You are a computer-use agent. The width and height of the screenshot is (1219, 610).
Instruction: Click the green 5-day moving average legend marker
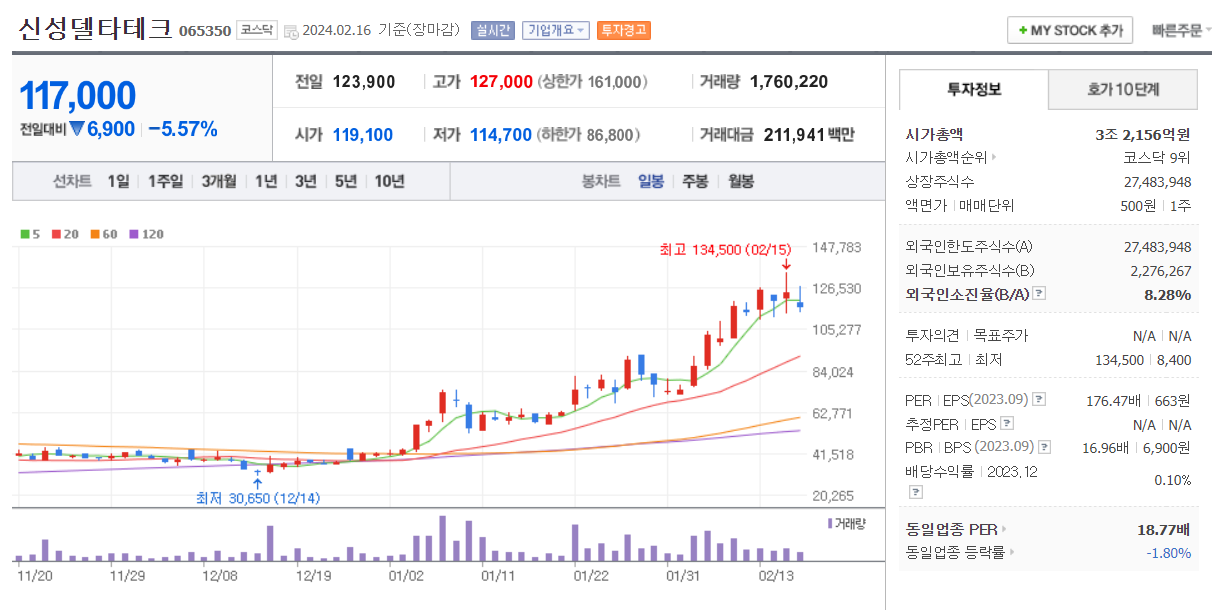pyautogui.click(x=24, y=234)
